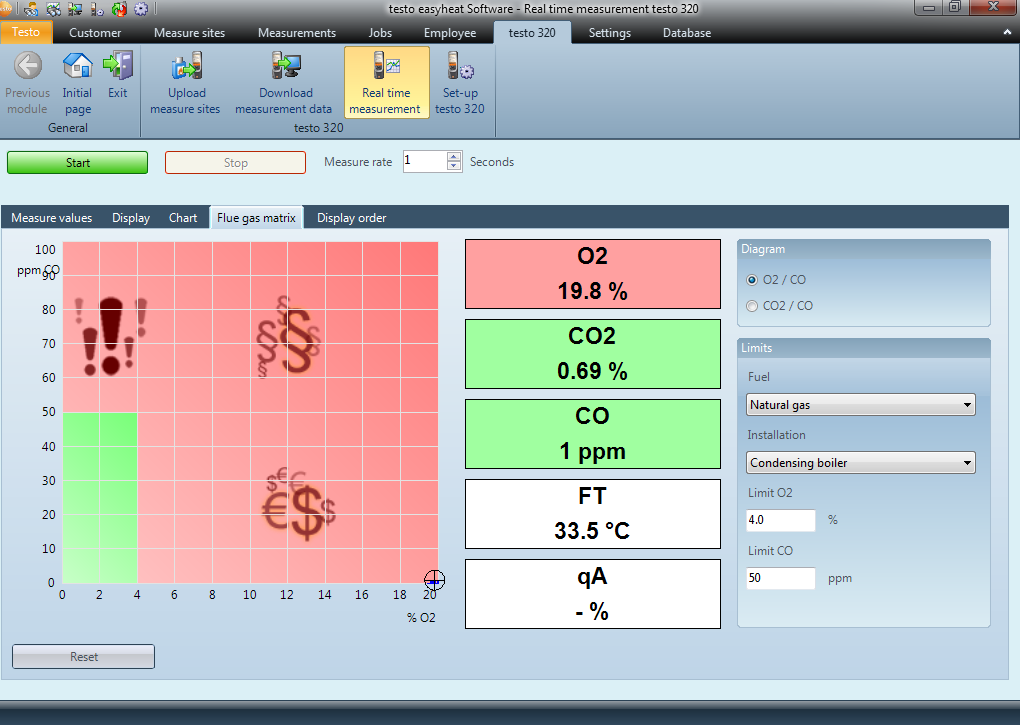Click the measurement search binoculars icon in title bar
Image resolution: width=1020 pixels, height=725 pixels.
(53, 9)
